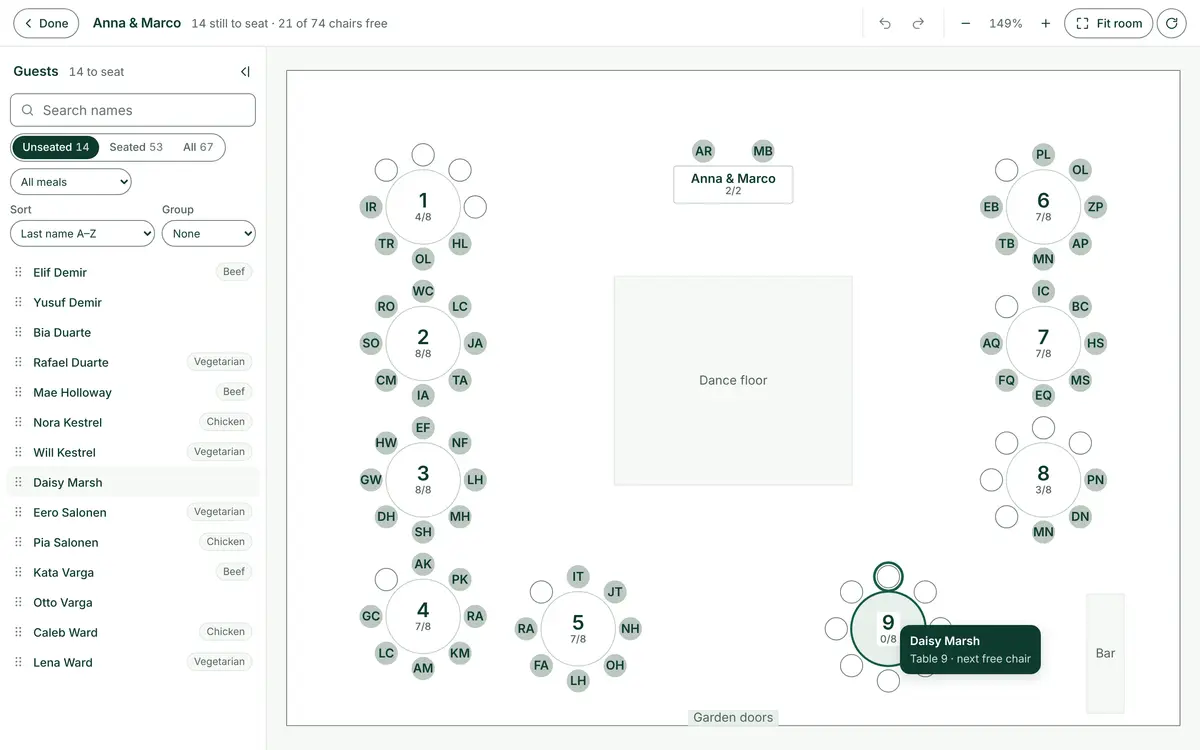
Task: Zoom out with the minus icon
Action: [x=966, y=23]
